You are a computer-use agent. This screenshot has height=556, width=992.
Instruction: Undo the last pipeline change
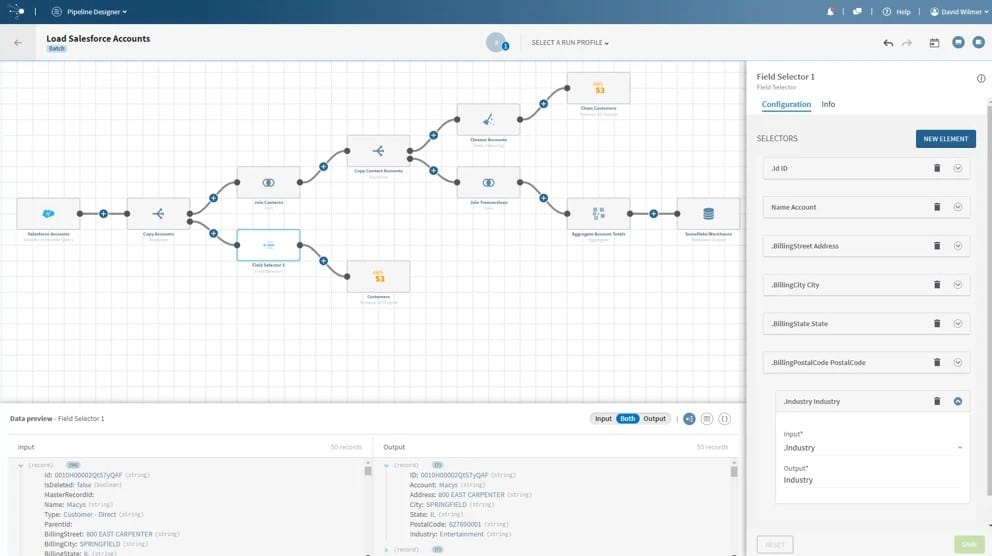[x=888, y=43]
